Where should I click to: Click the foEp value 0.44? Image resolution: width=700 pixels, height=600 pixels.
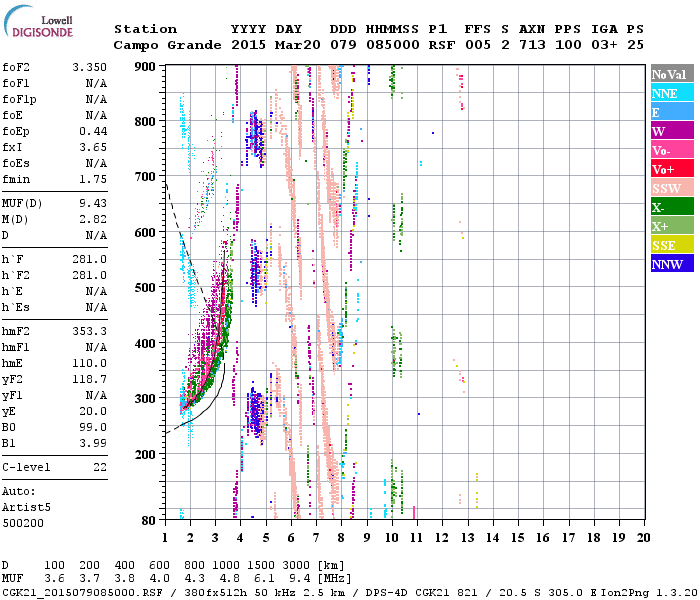click(93, 131)
